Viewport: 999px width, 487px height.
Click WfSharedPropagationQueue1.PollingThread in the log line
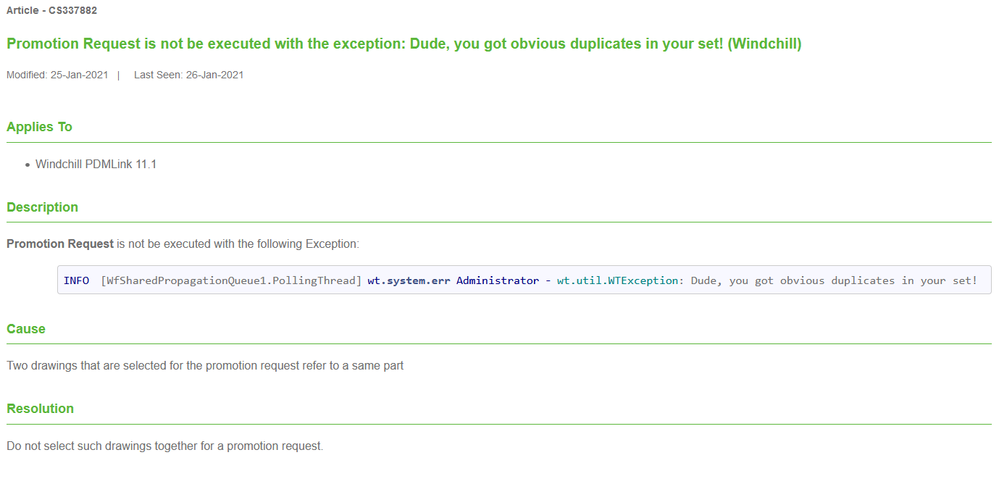coord(231,281)
